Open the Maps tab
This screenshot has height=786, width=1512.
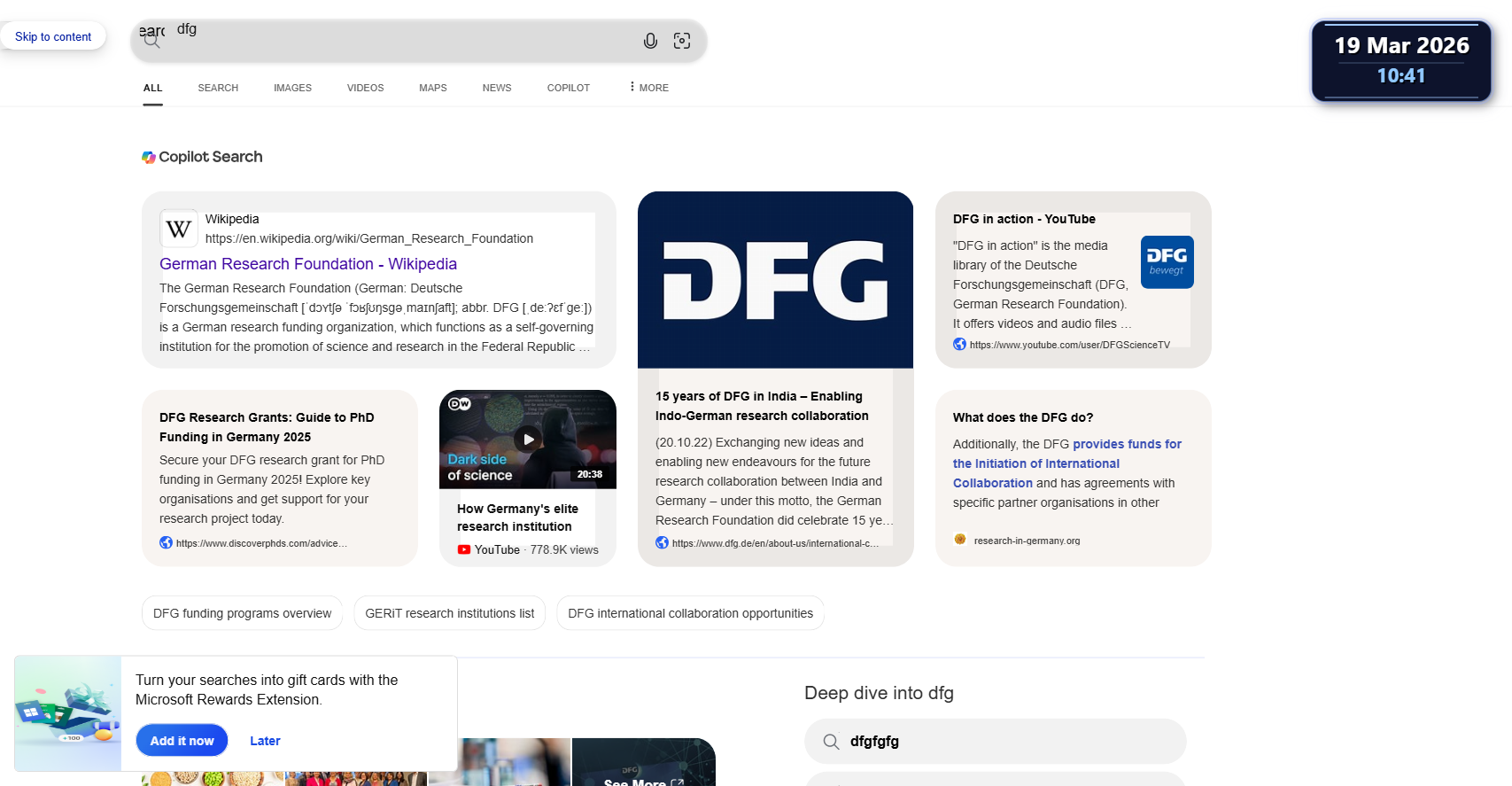point(433,88)
